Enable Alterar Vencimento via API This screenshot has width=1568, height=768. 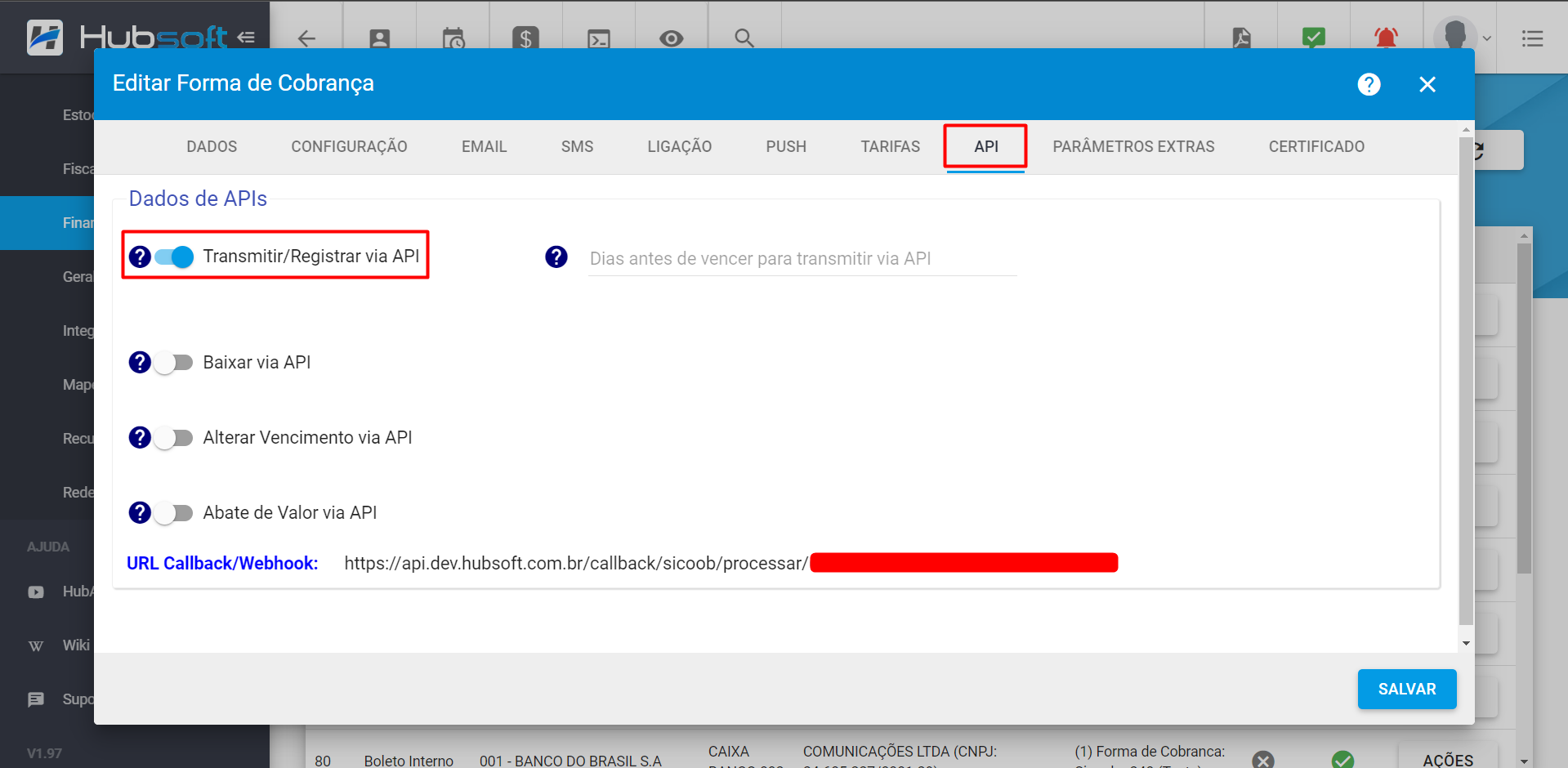pos(172,438)
